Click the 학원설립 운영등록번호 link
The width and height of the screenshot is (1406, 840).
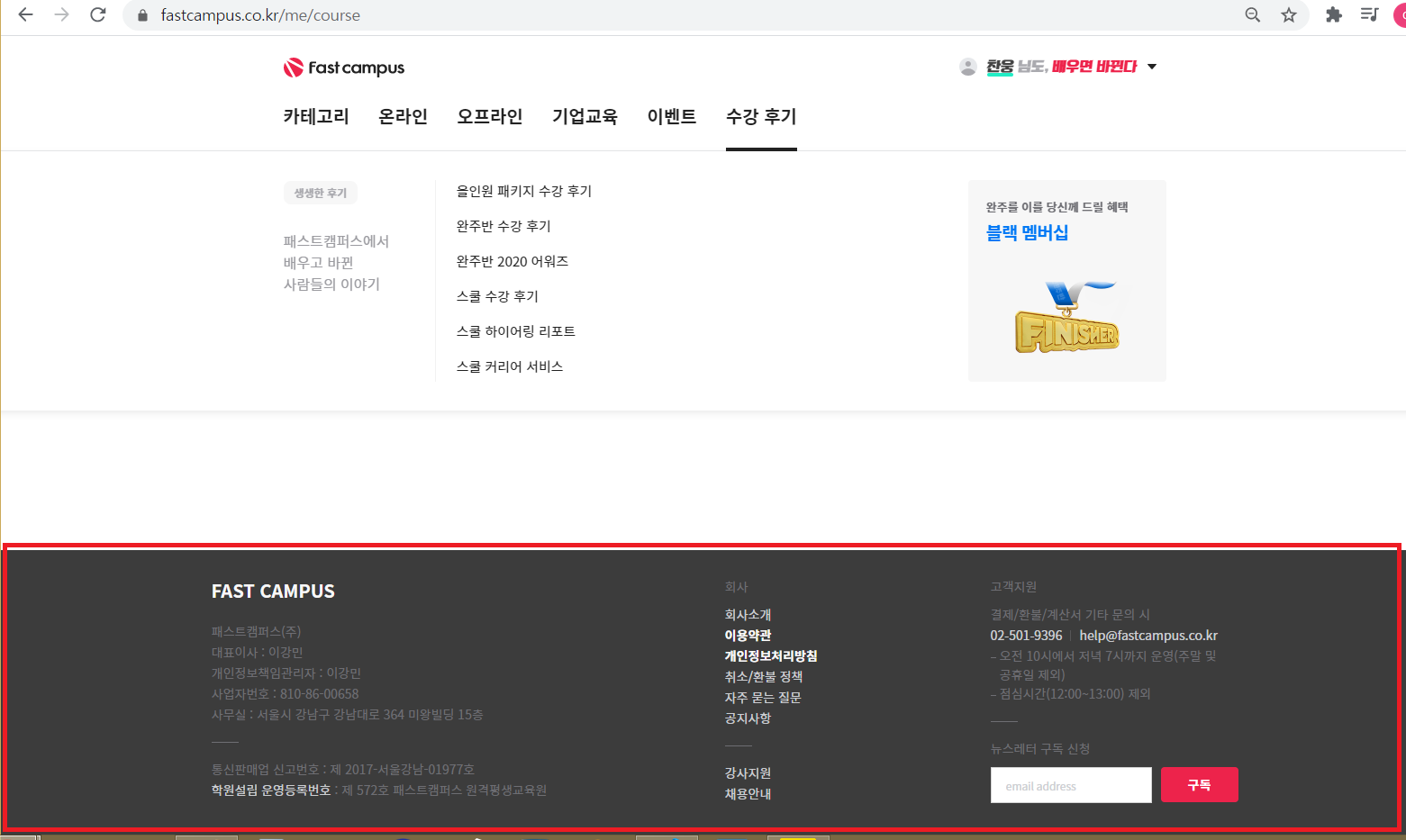pyautogui.click(x=271, y=790)
